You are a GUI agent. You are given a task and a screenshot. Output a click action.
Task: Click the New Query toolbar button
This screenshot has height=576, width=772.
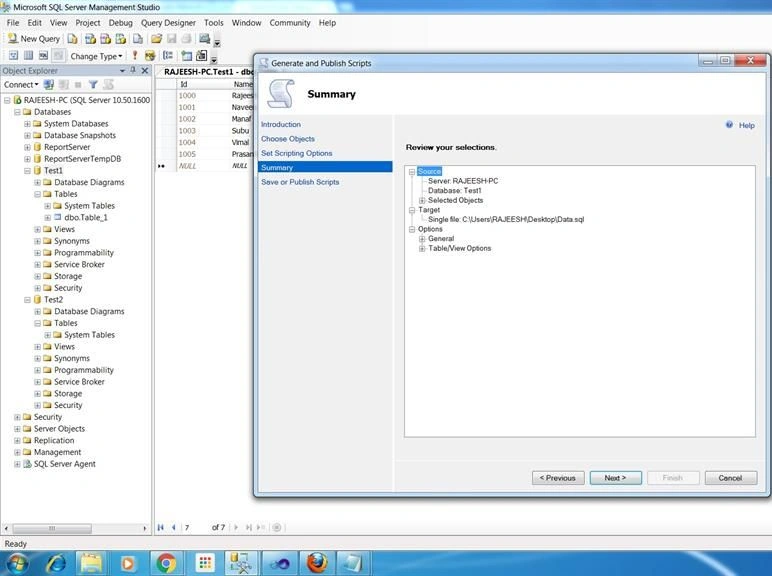[x=34, y=38]
